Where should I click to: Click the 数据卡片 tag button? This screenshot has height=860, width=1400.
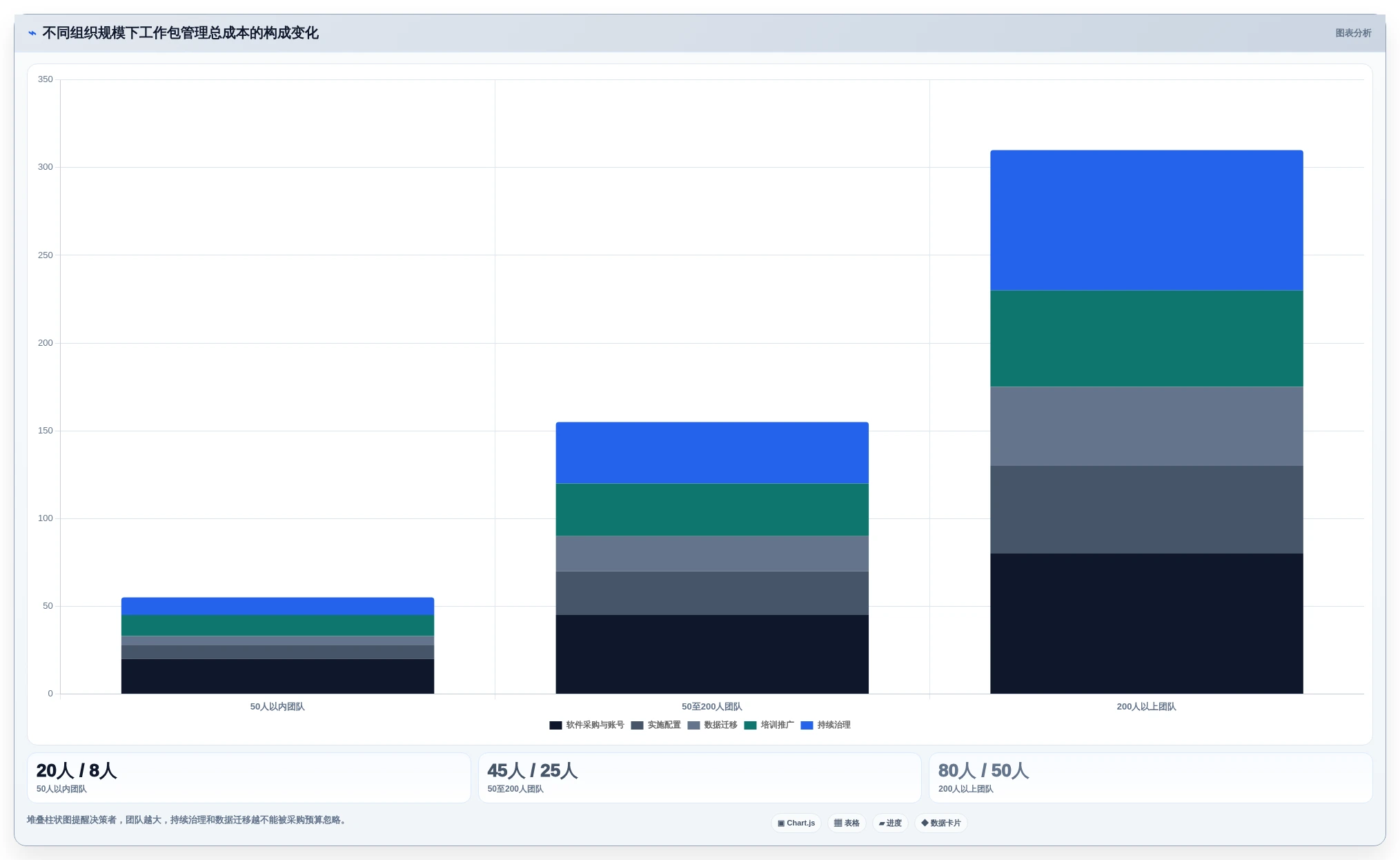point(940,823)
